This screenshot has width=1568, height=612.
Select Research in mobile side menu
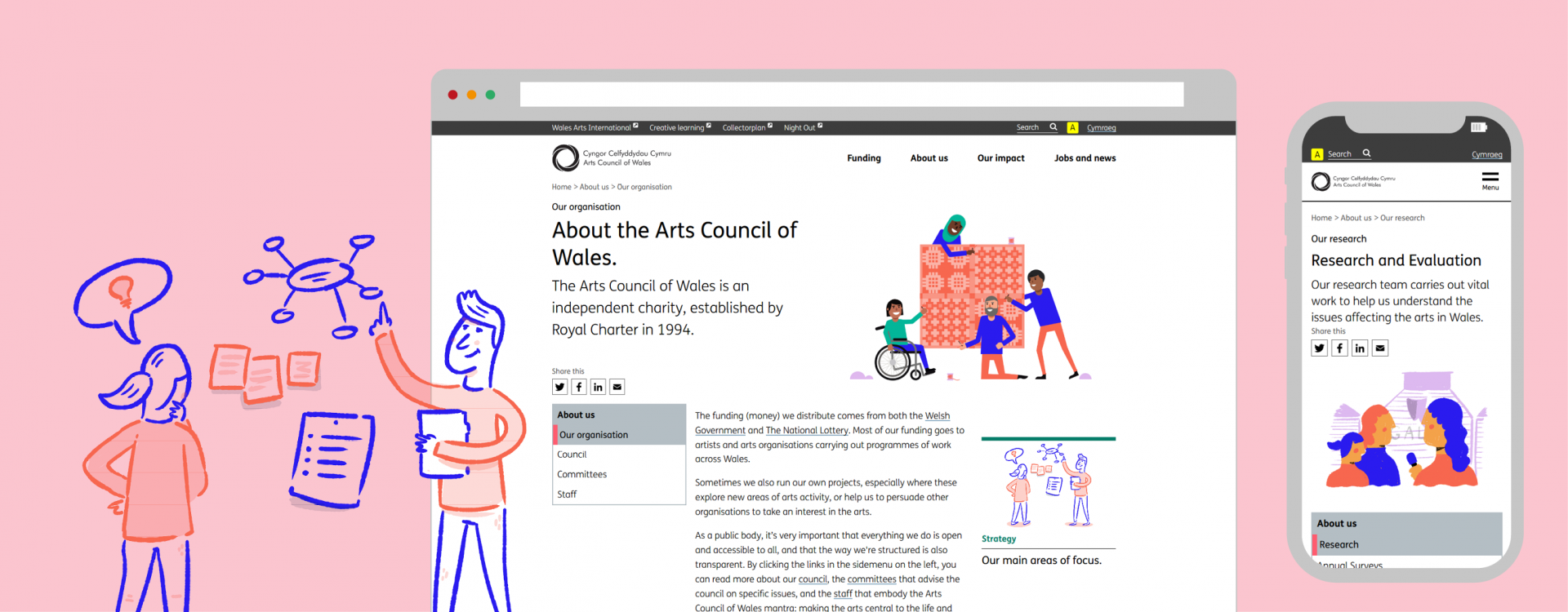tap(1406, 544)
